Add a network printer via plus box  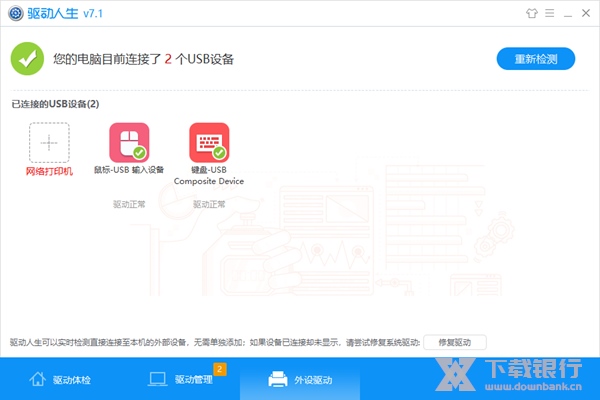49,143
